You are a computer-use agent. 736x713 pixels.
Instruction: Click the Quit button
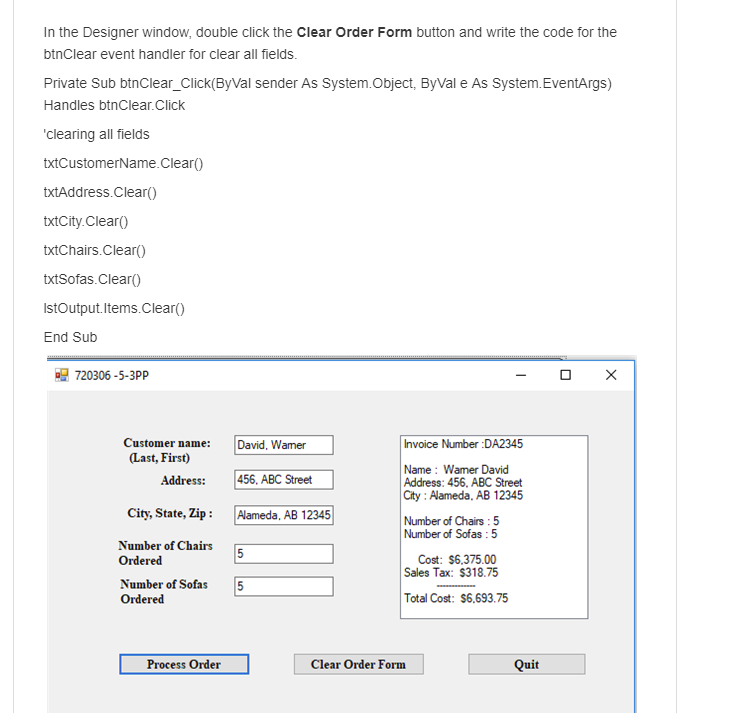pos(527,664)
